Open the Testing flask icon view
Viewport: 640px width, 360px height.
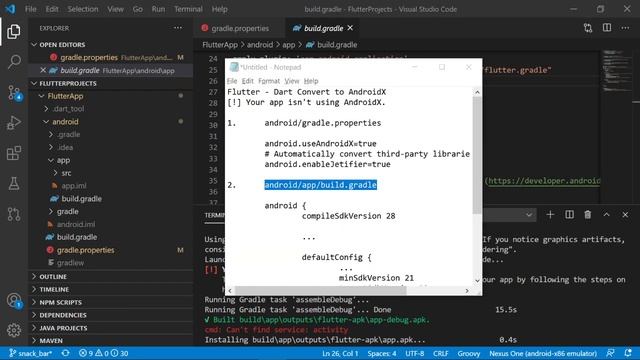click(13, 184)
